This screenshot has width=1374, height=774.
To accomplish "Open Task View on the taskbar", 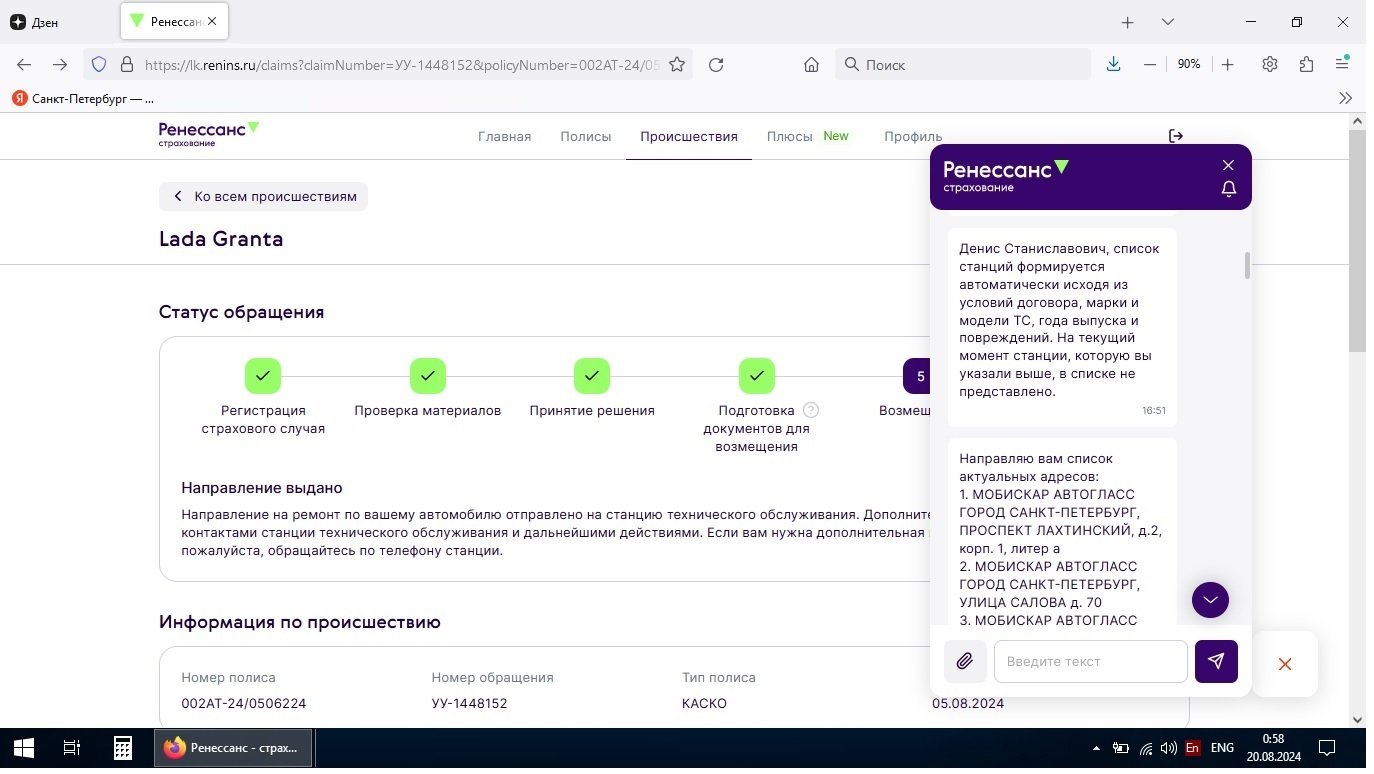I will (x=72, y=747).
